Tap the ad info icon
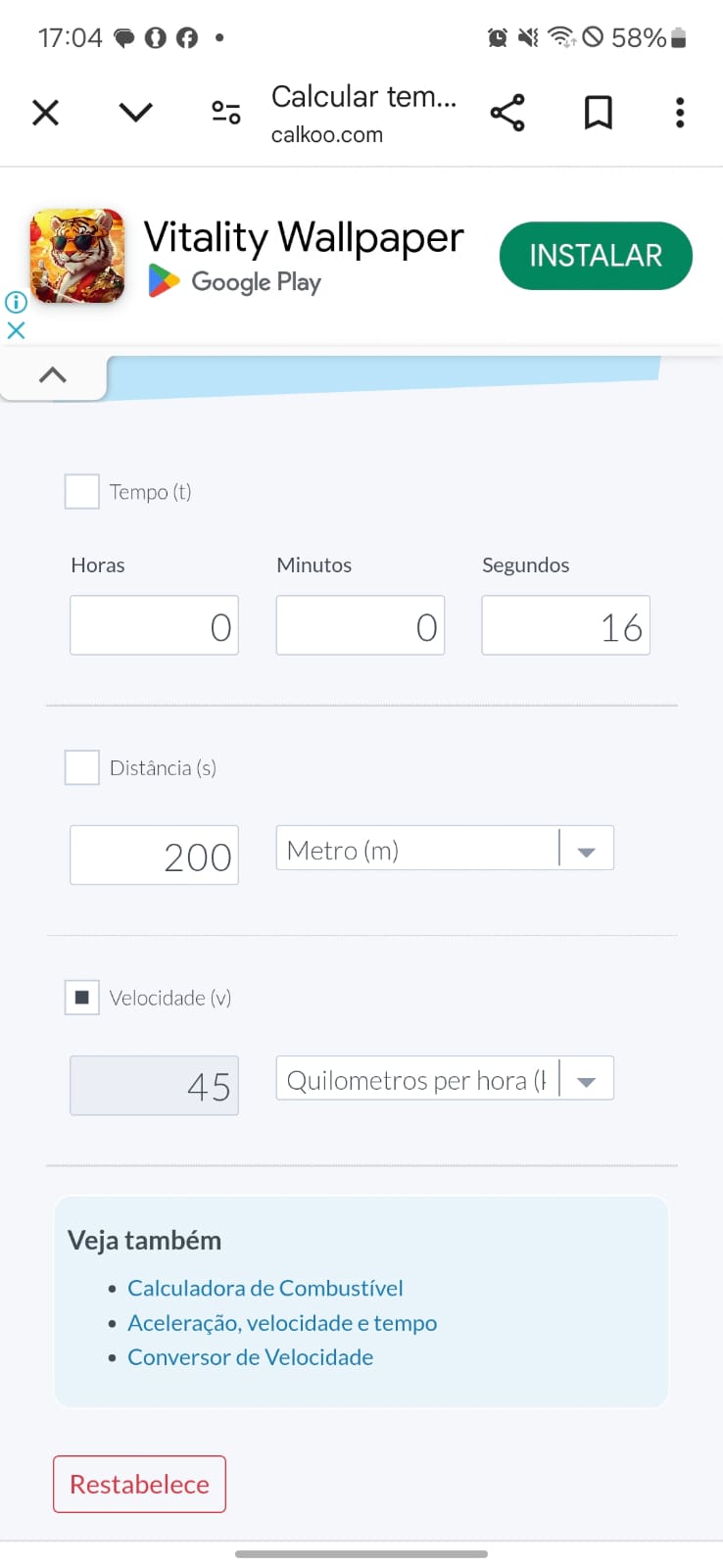The height and width of the screenshot is (1568, 723). coord(16,302)
